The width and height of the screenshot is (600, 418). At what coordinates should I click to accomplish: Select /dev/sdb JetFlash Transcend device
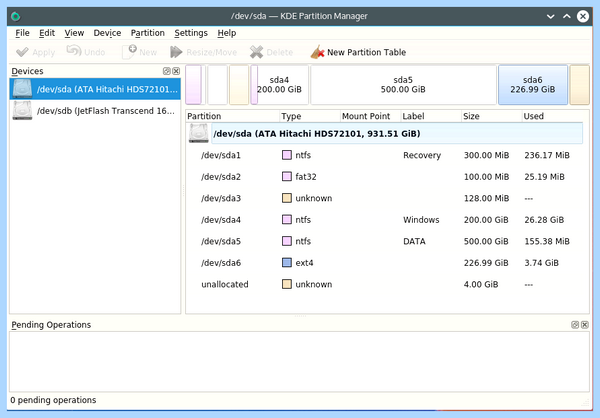click(95, 111)
